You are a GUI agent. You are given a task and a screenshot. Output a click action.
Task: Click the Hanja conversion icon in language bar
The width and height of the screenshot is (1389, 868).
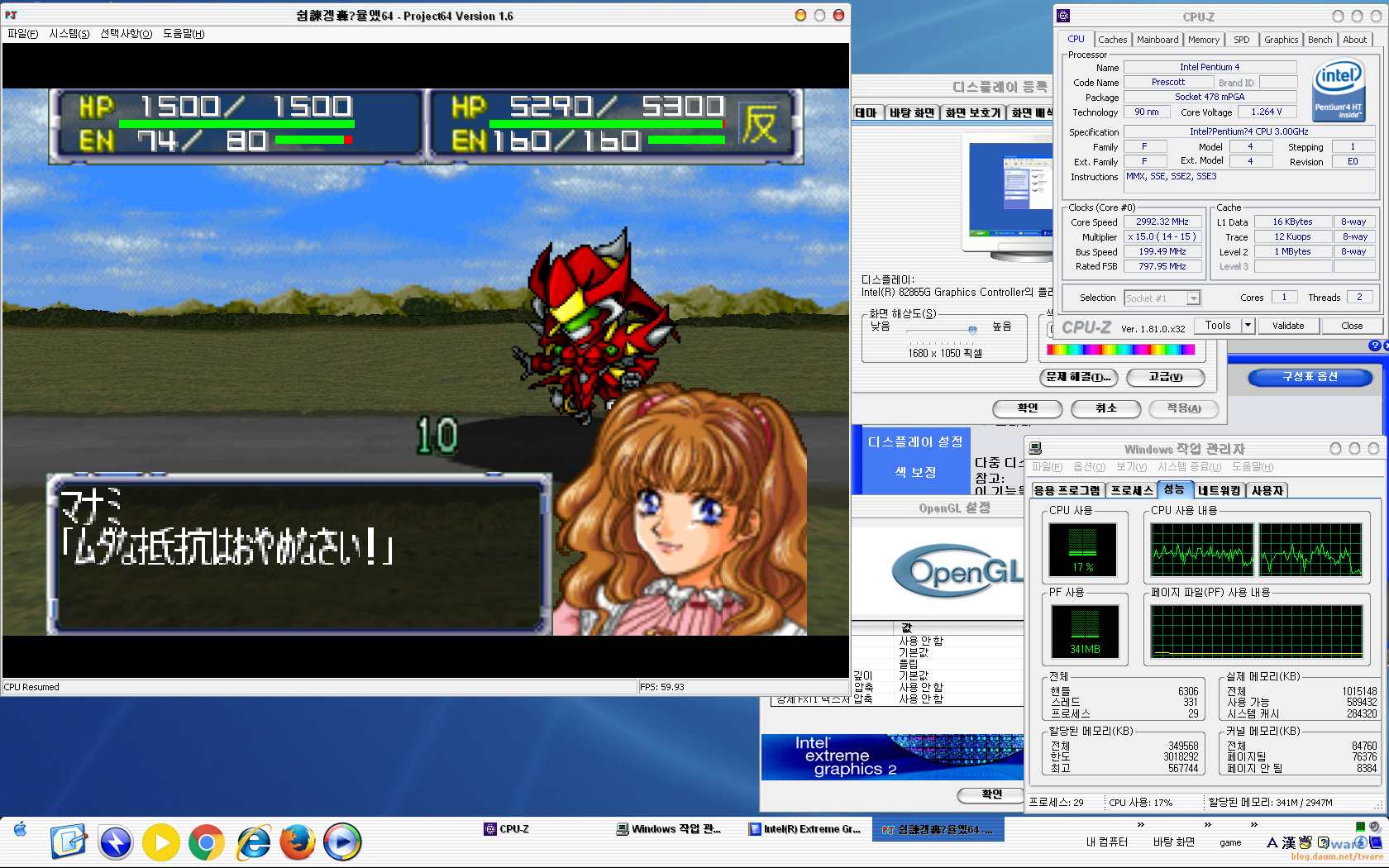point(1289,843)
